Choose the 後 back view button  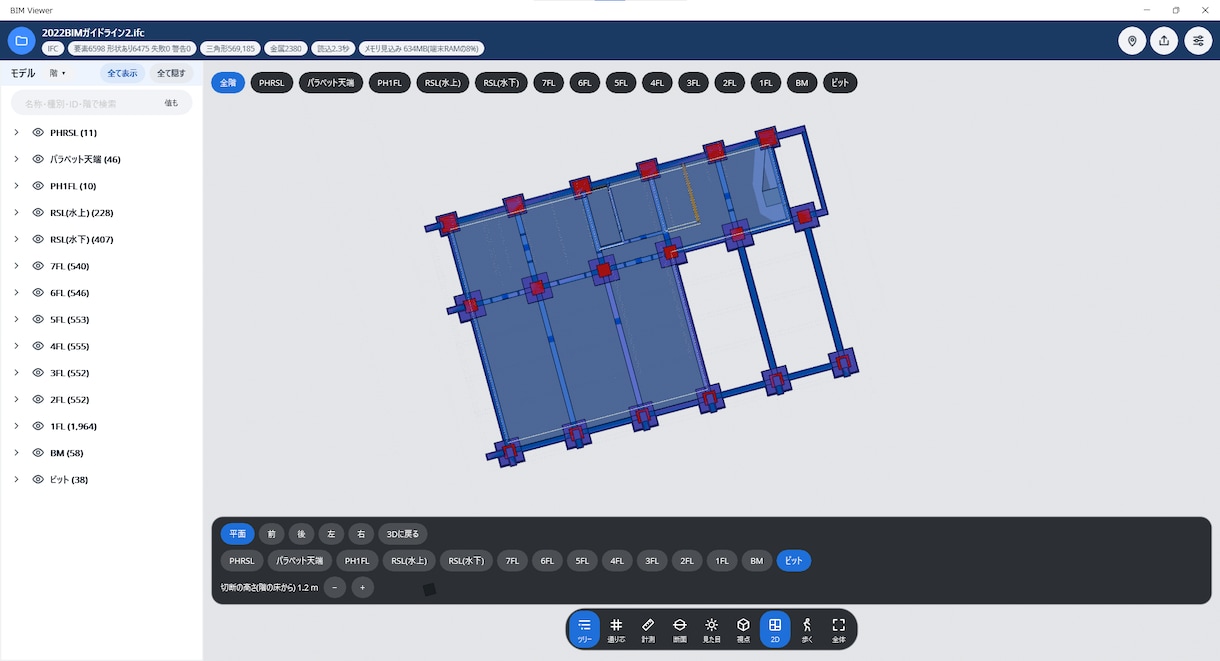click(x=301, y=534)
